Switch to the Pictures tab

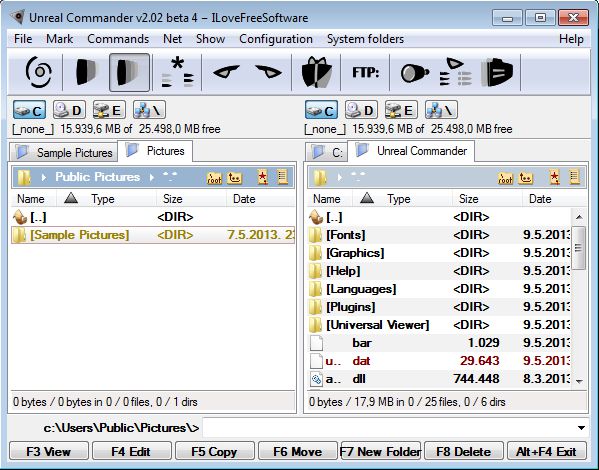[155, 151]
